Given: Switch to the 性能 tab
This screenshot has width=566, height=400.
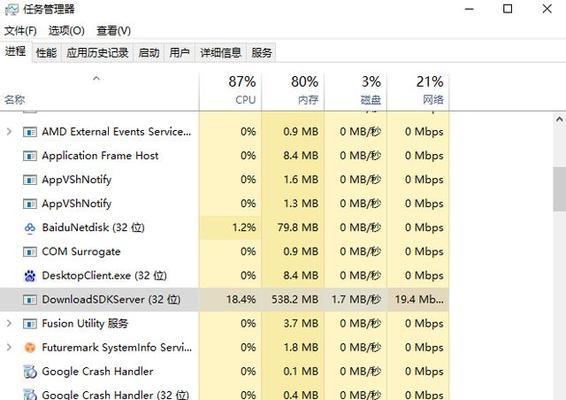Looking at the screenshot, I should click(47, 53).
